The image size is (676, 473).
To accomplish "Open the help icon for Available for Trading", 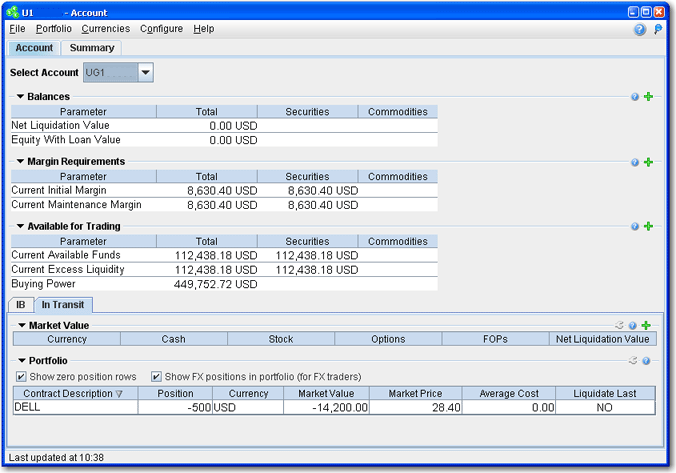I will click(x=635, y=226).
